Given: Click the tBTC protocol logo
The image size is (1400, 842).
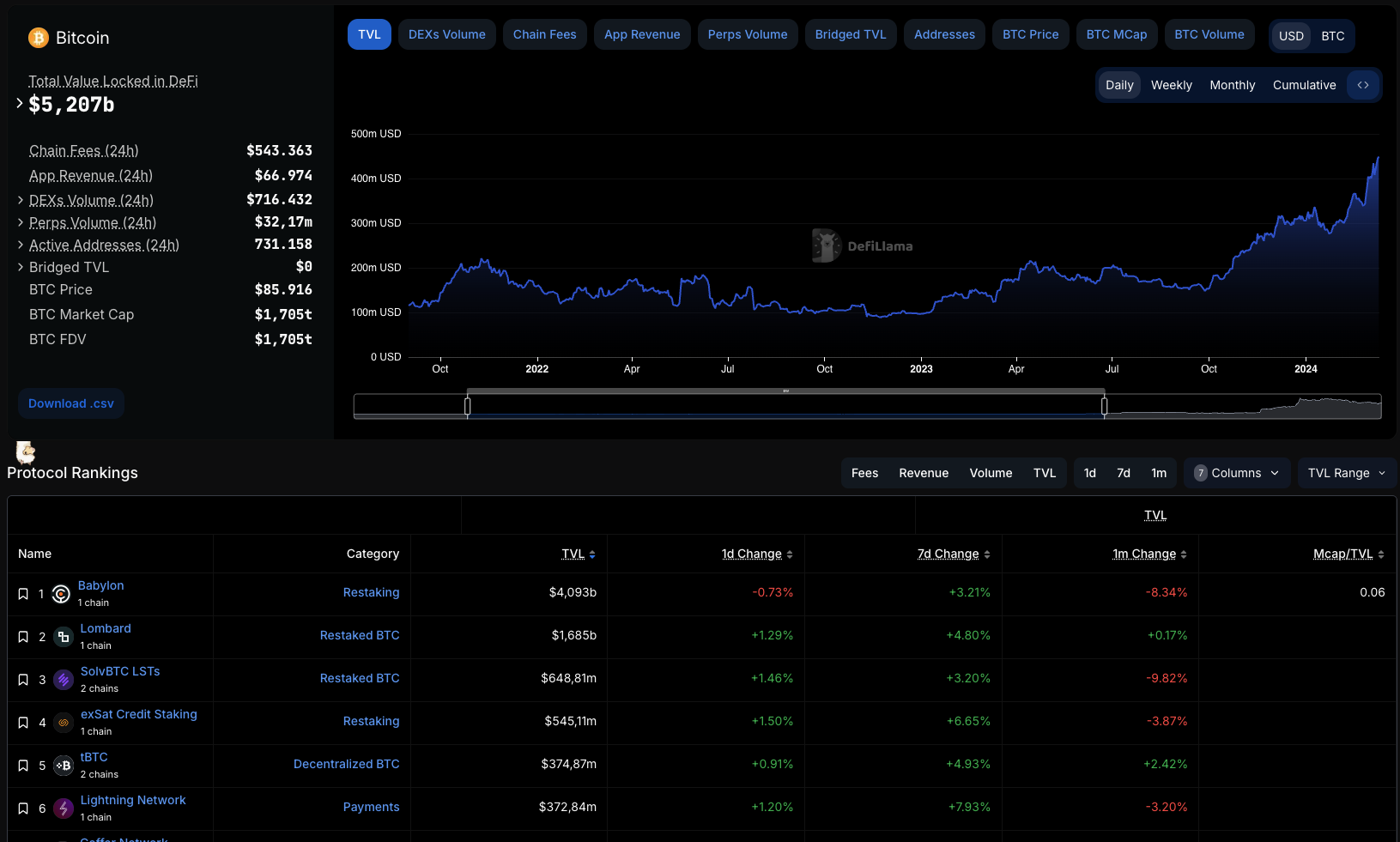Looking at the screenshot, I should [x=64, y=766].
